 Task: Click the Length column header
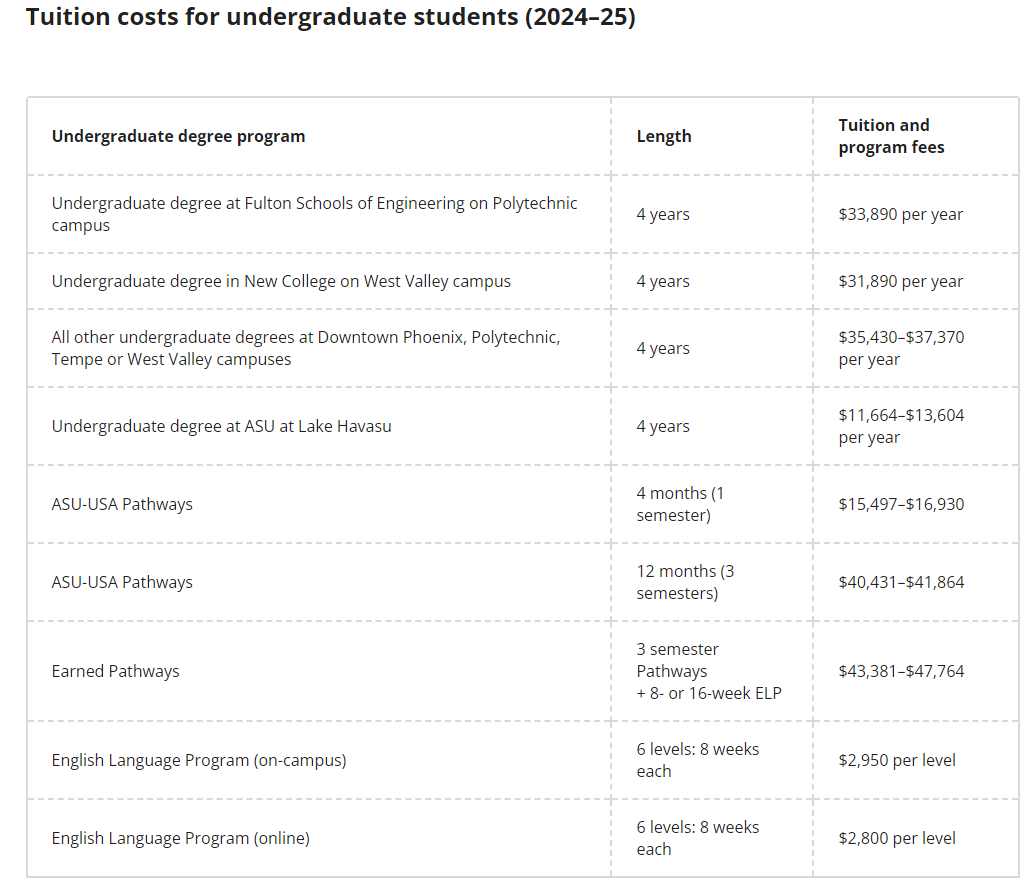pos(664,136)
